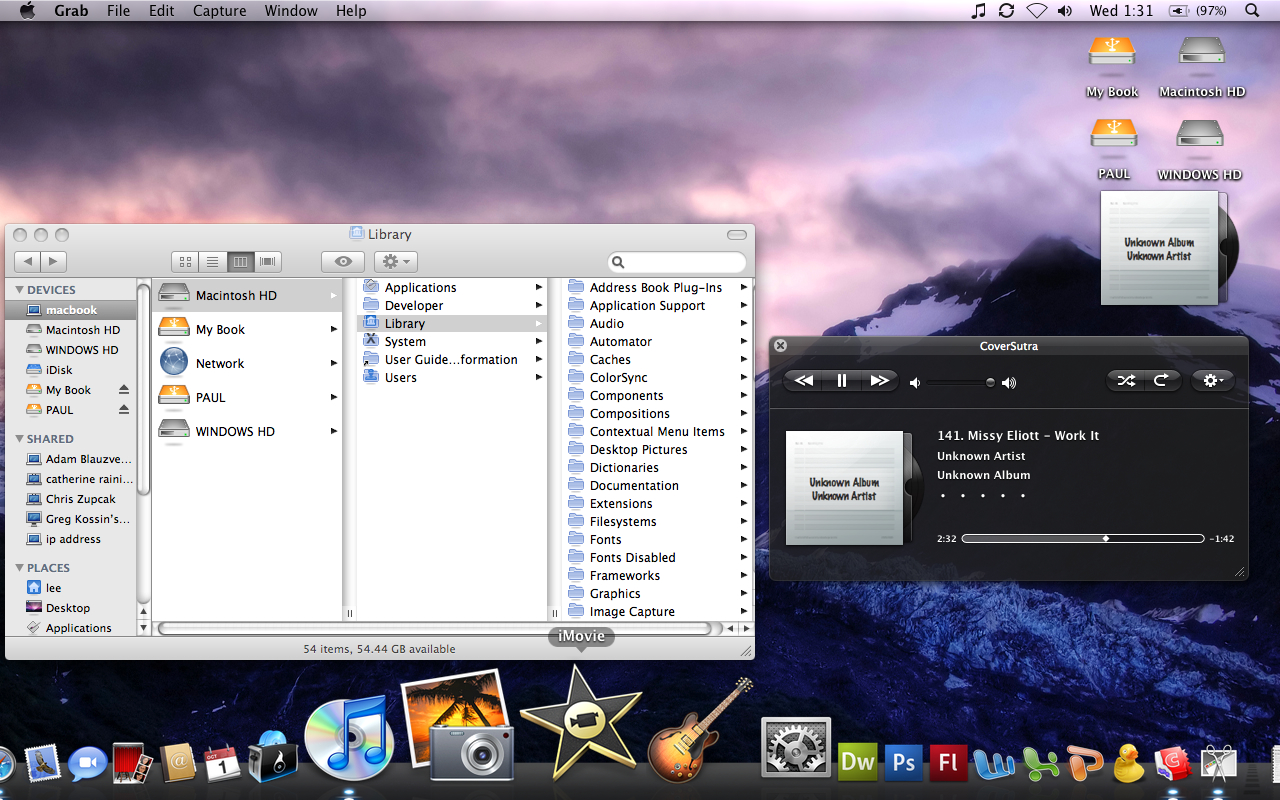Open Mail stamp icon in Dock
Viewport: 1280px width, 800px height.
point(43,764)
